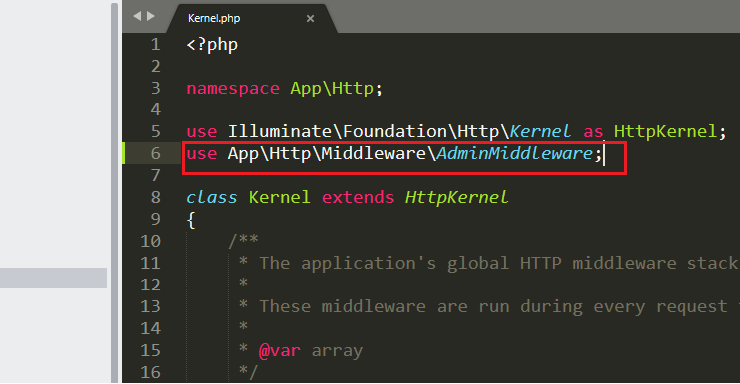Go to next tab with right arrow

click(151, 17)
